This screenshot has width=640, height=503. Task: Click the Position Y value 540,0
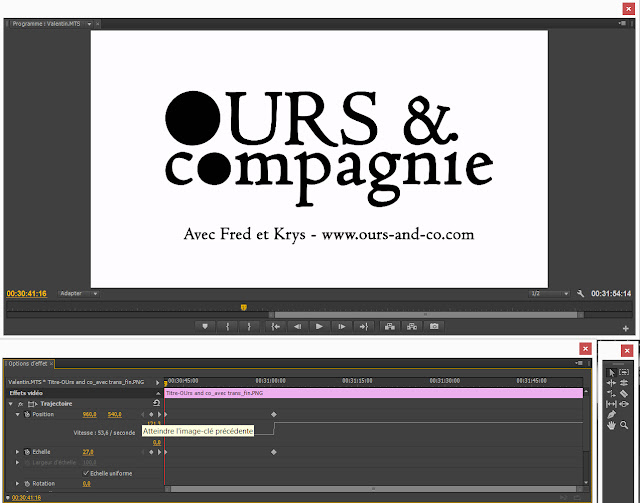pos(115,414)
